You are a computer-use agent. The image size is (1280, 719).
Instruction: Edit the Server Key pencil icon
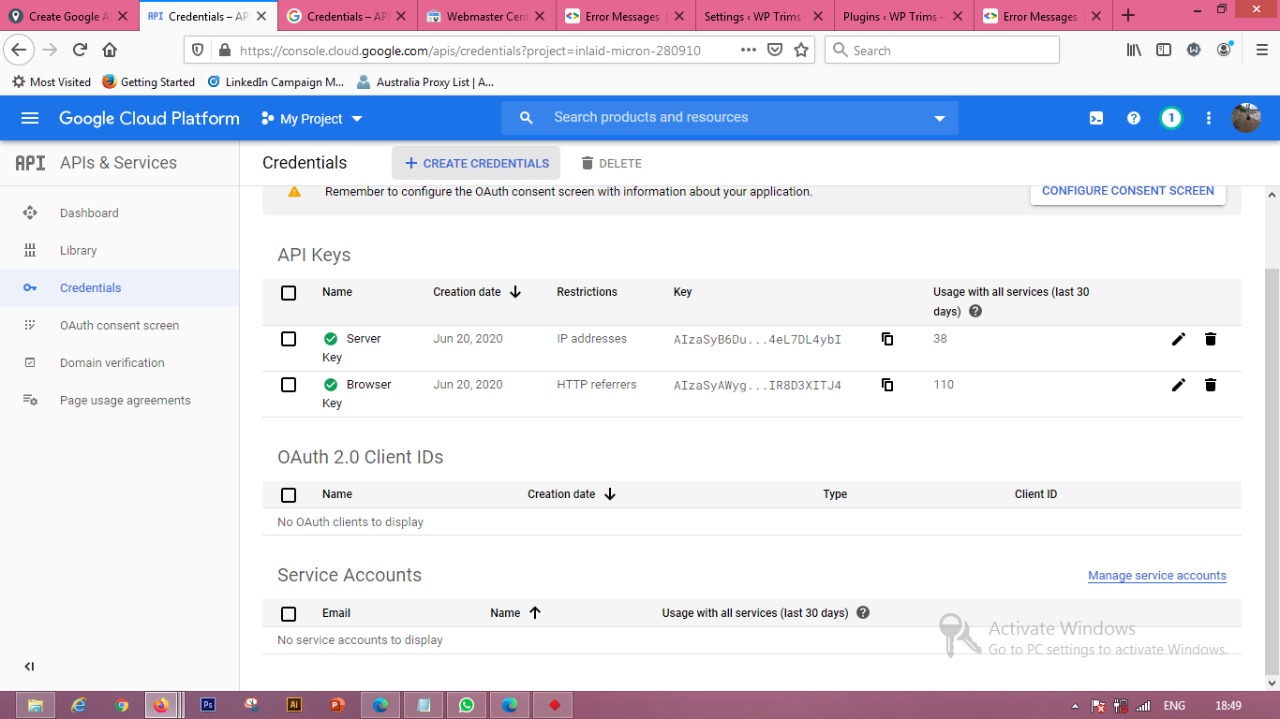1178,339
